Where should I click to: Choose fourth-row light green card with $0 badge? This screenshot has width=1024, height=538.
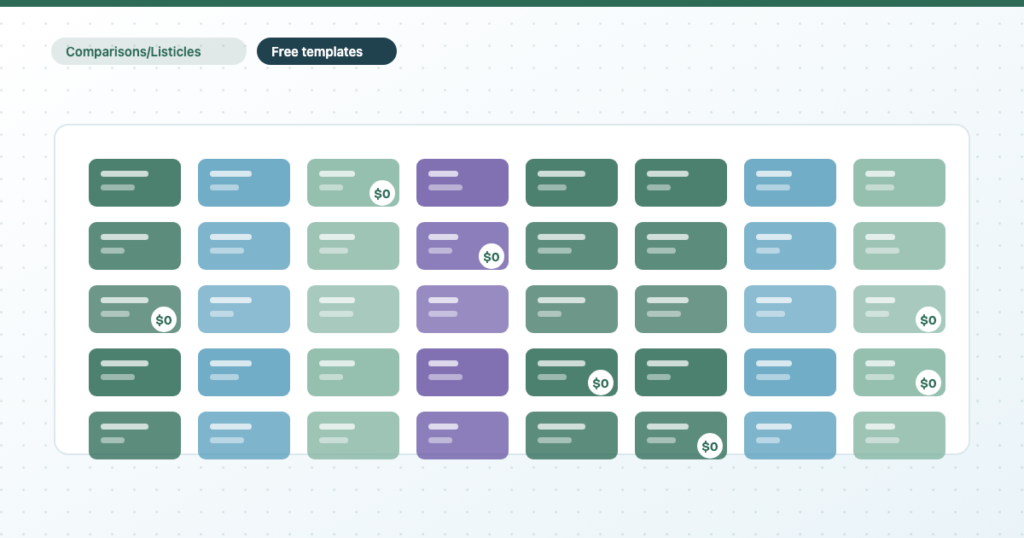[x=899, y=372]
